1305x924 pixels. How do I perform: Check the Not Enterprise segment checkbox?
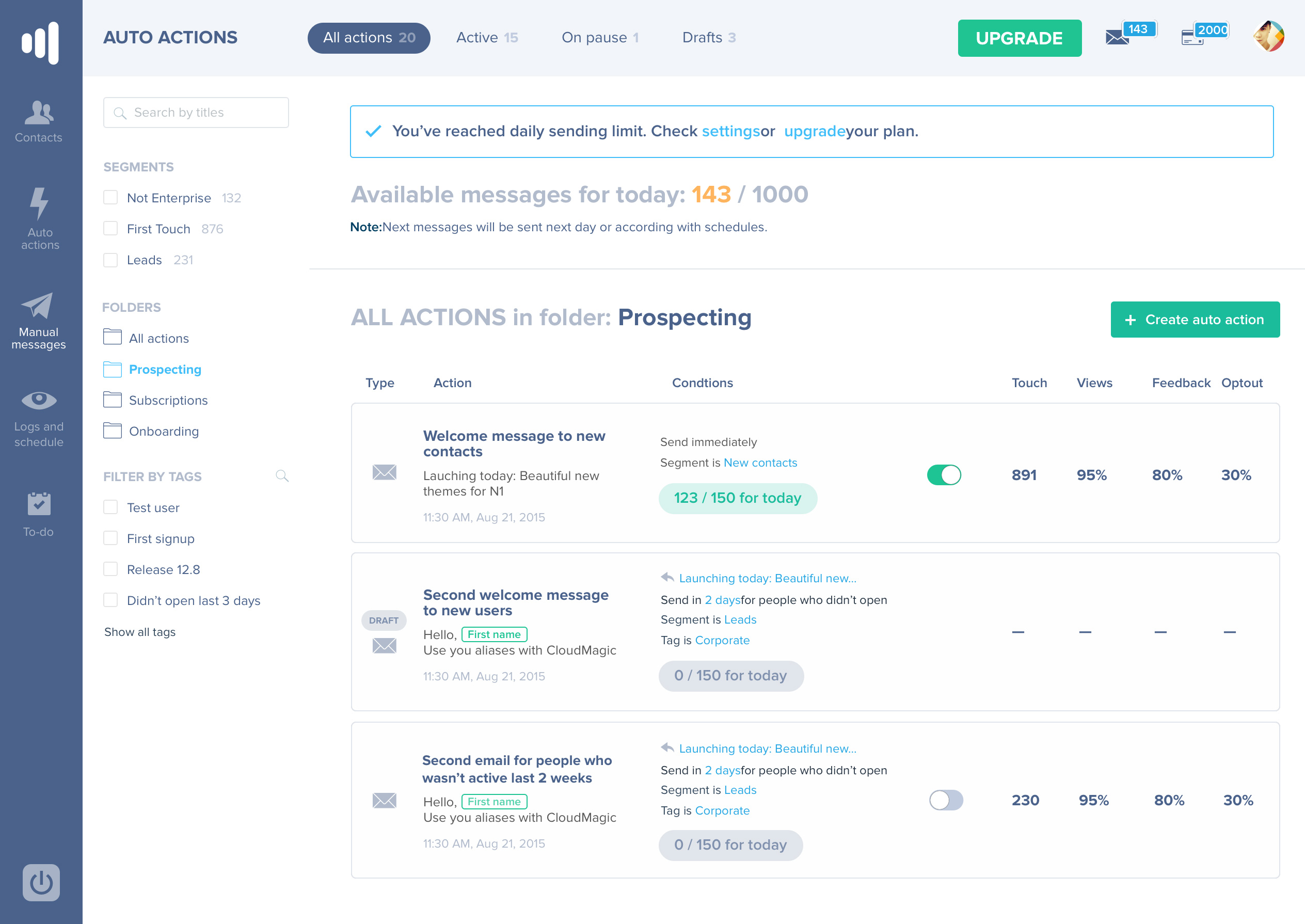pos(110,197)
